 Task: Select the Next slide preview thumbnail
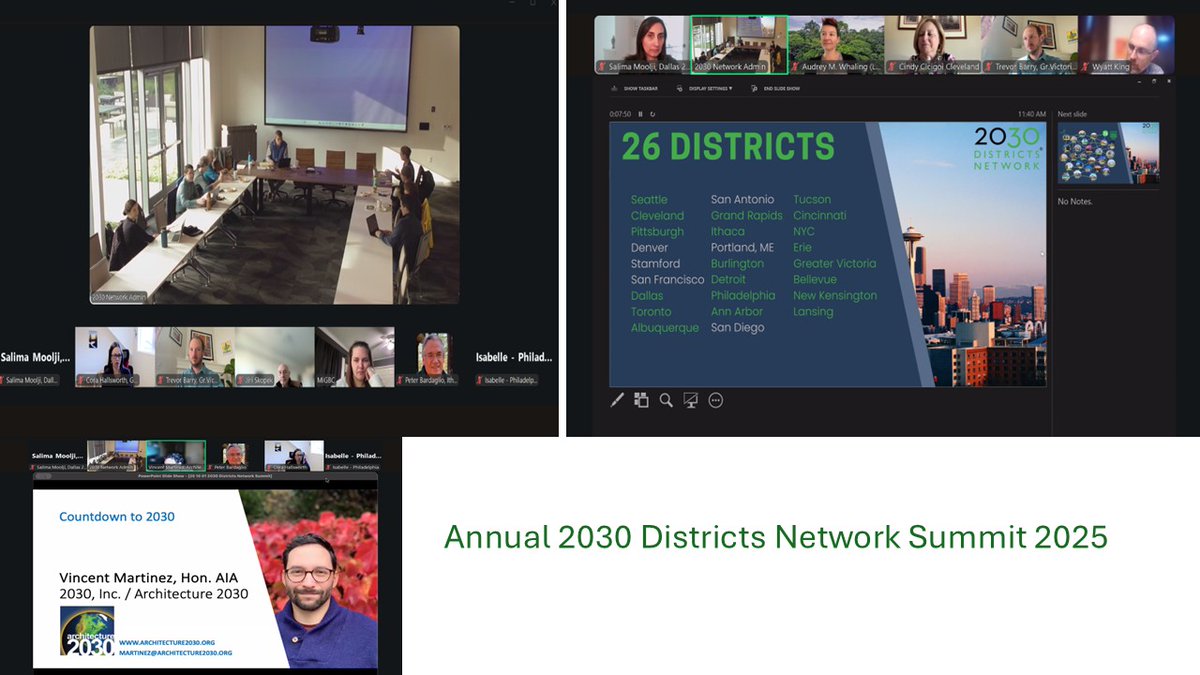1109,153
